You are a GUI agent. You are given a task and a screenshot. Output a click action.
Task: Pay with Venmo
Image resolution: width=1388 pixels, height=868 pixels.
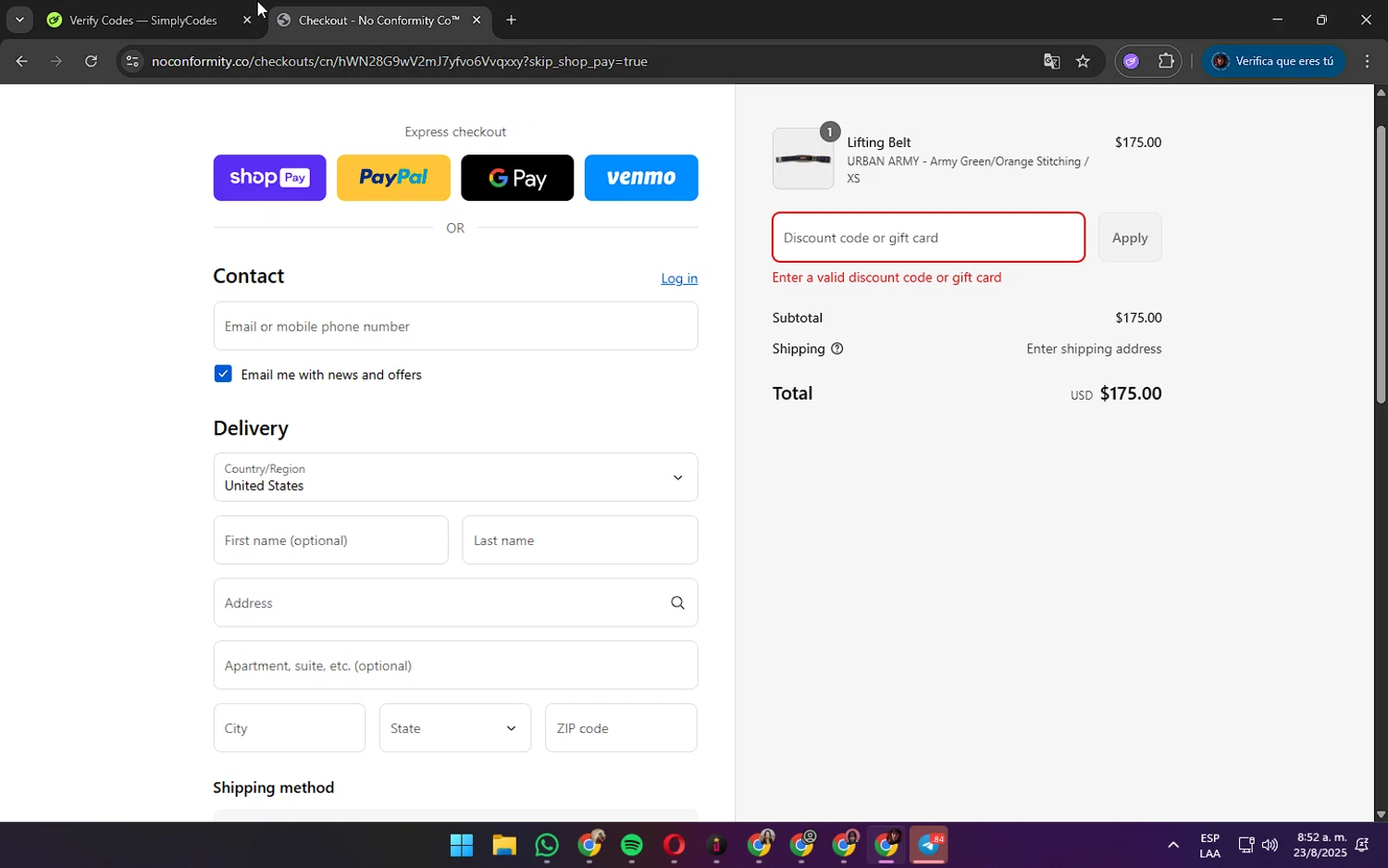[x=641, y=178]
